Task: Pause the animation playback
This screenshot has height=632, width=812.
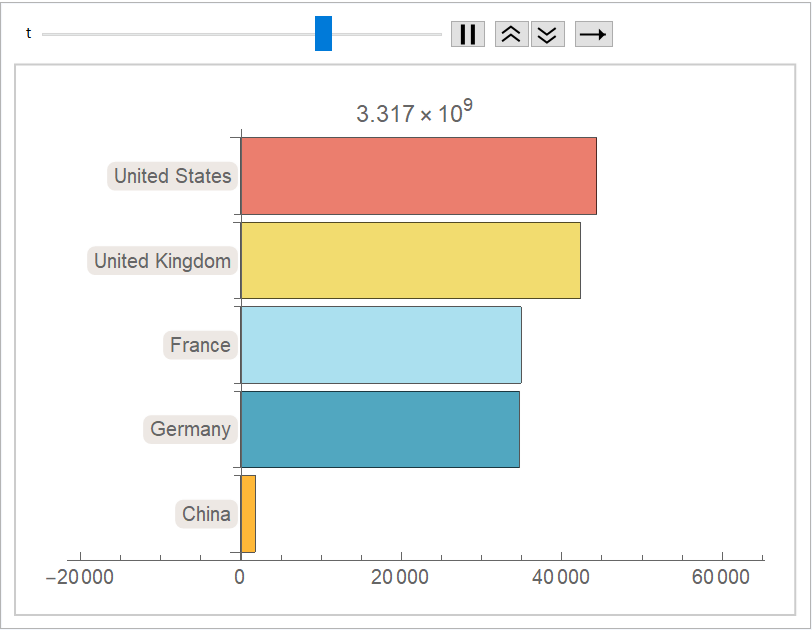Action: 467,34
